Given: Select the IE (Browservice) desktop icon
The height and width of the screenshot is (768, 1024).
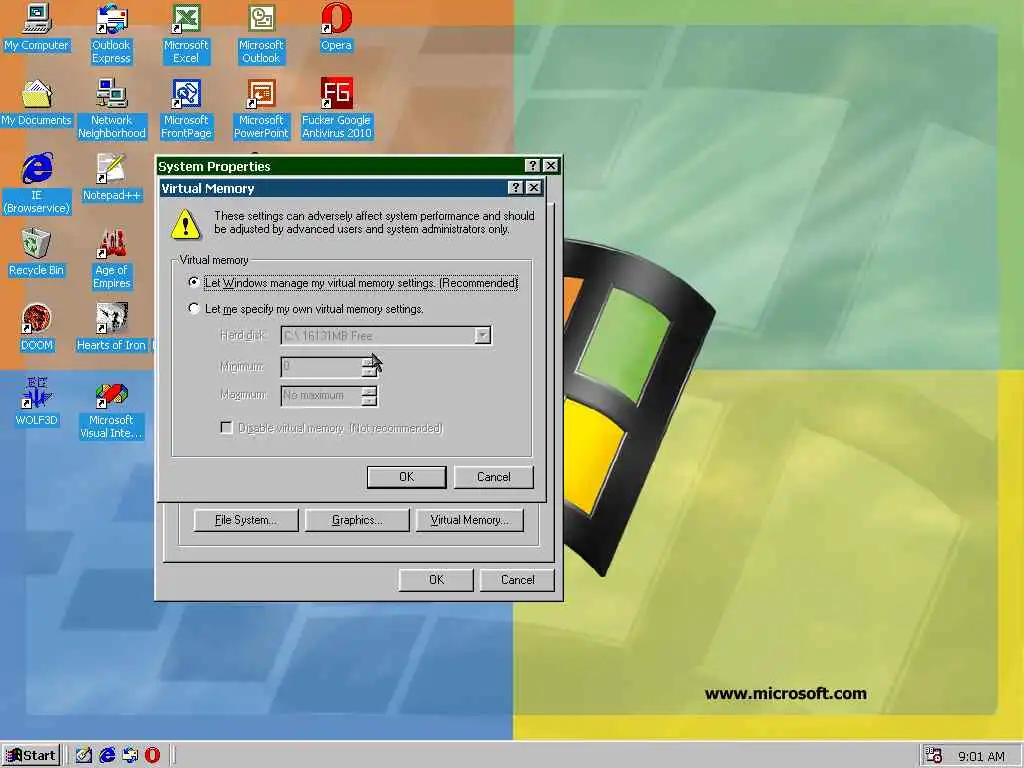Looking at the screenshot, I should [37, 184].
